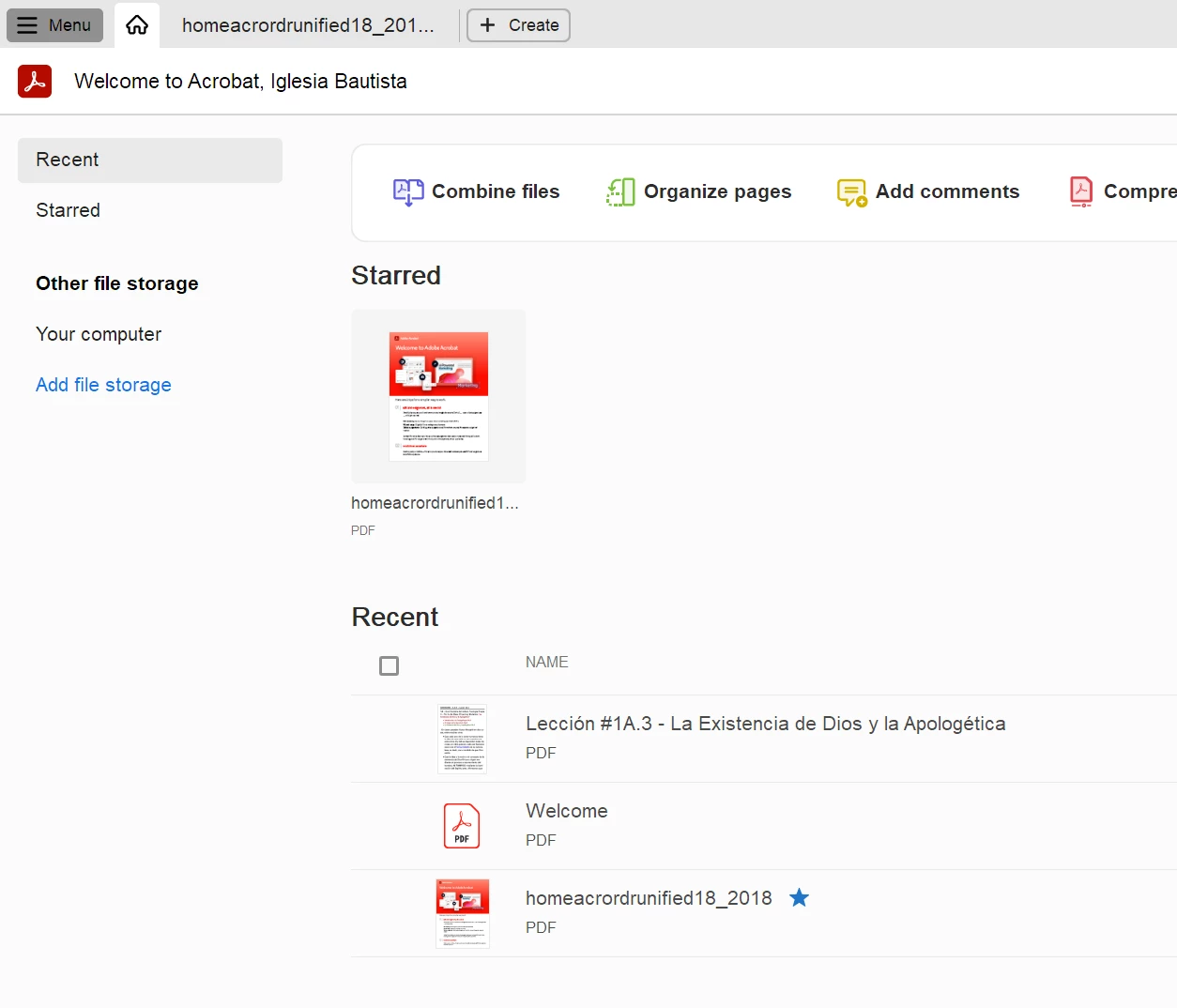Viewport: 1177px width, 1008px height.
Task: Click the Create button
Action: tap(518, 25)
